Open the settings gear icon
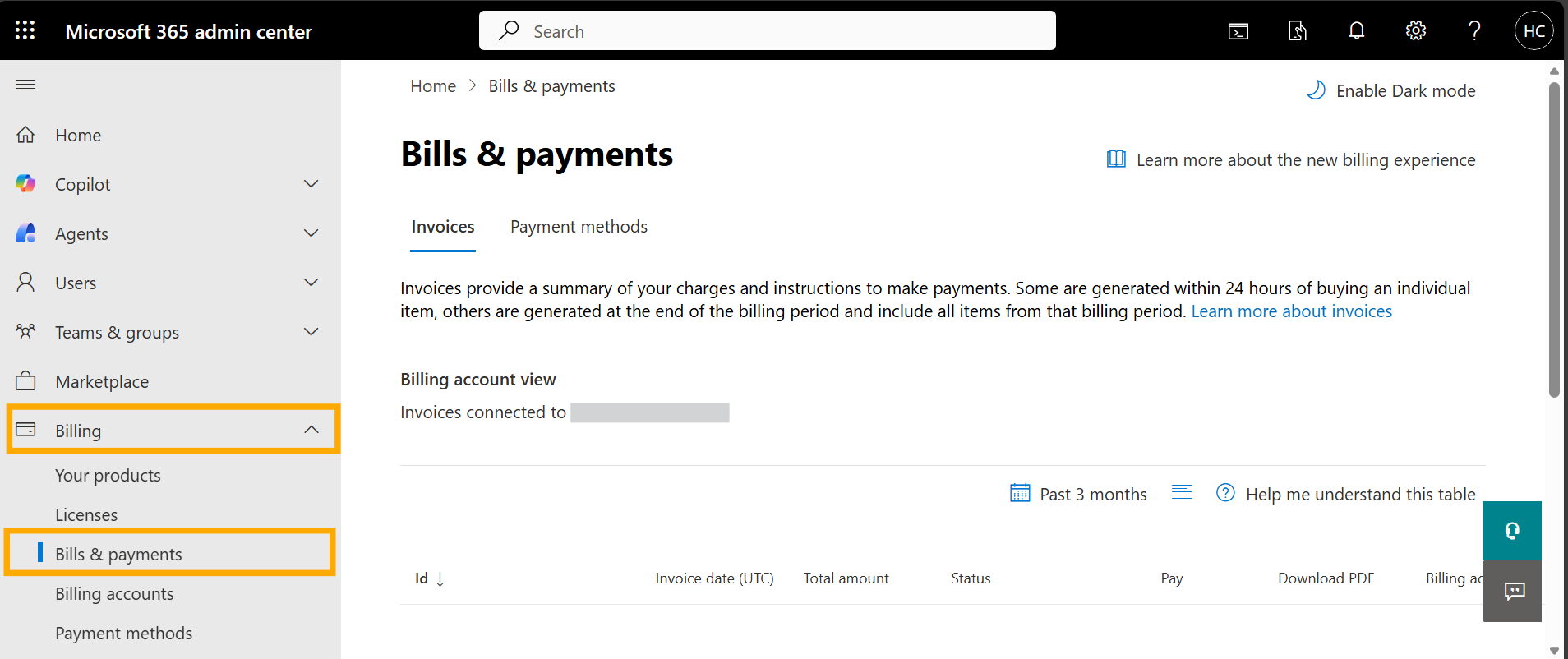1568x659 pixels. click(1416, 31)
